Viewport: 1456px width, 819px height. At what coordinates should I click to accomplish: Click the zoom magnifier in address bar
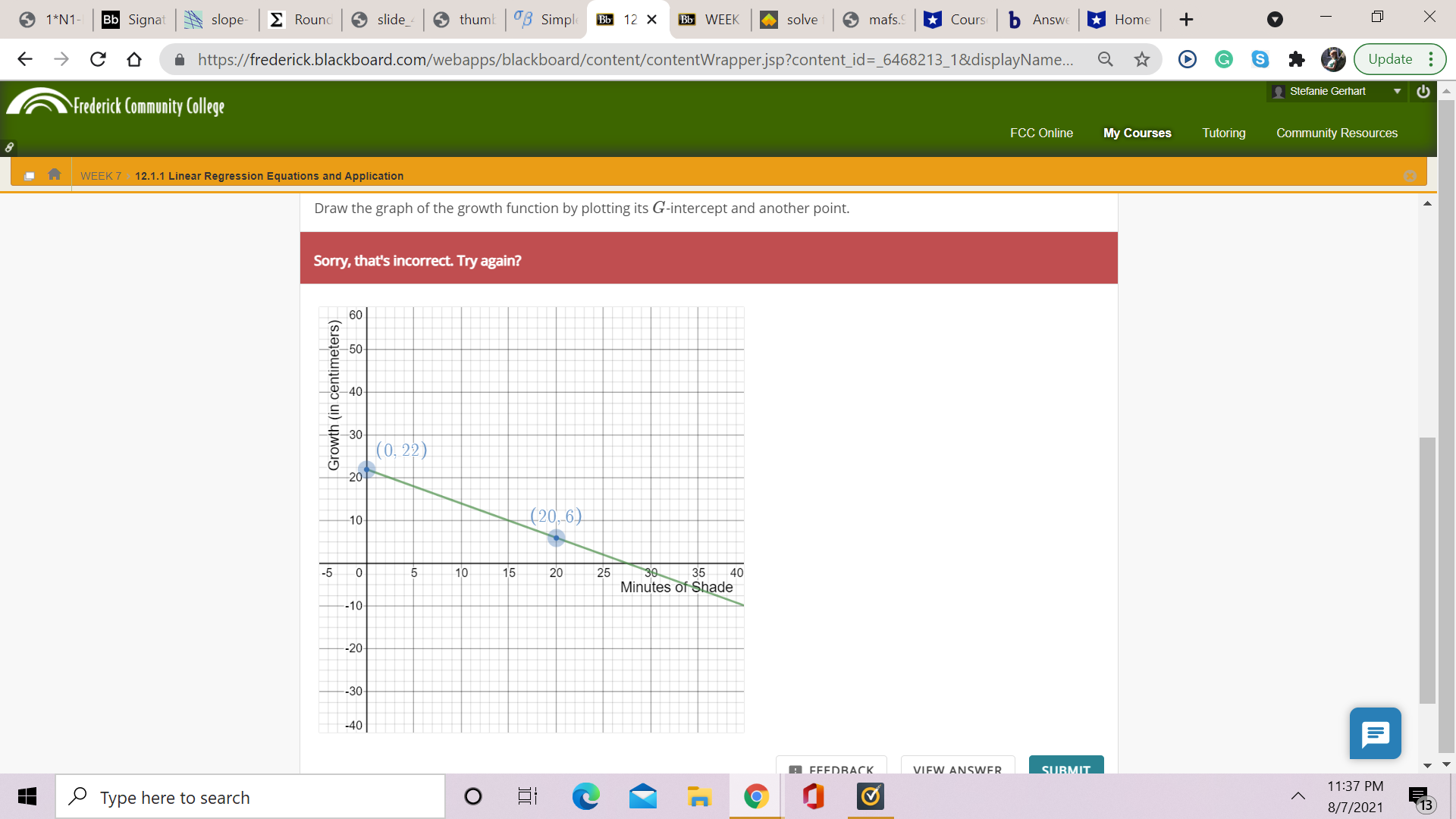click(x=1106, y=59)
